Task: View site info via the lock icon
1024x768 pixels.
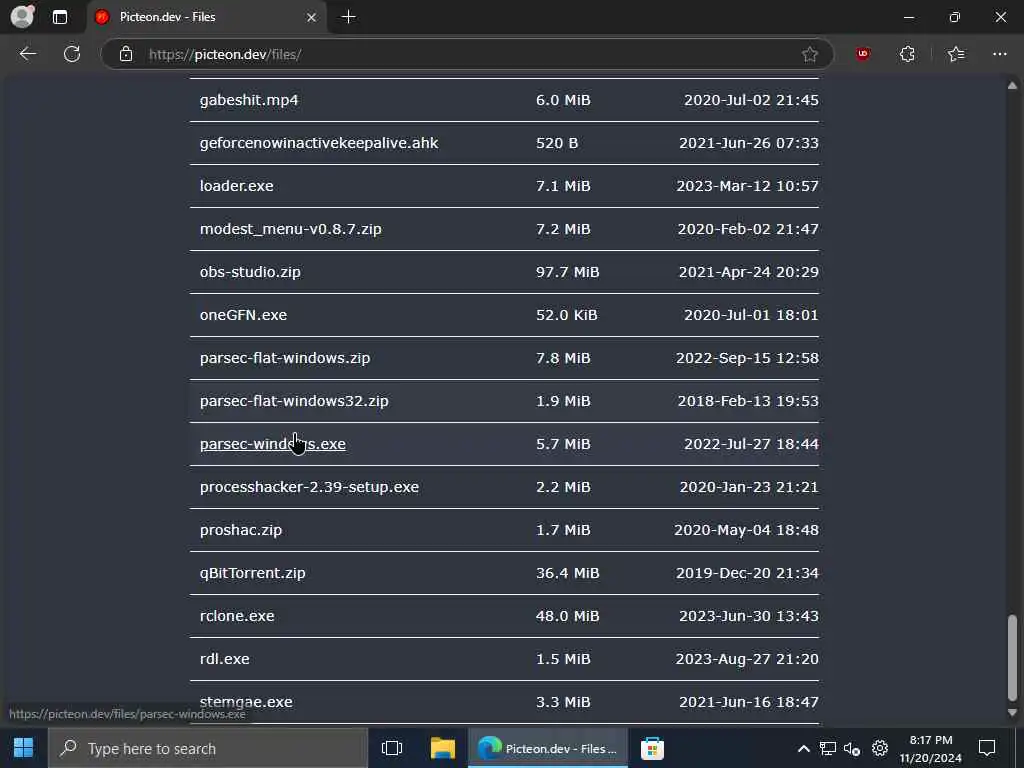Action: click(126, 54)
